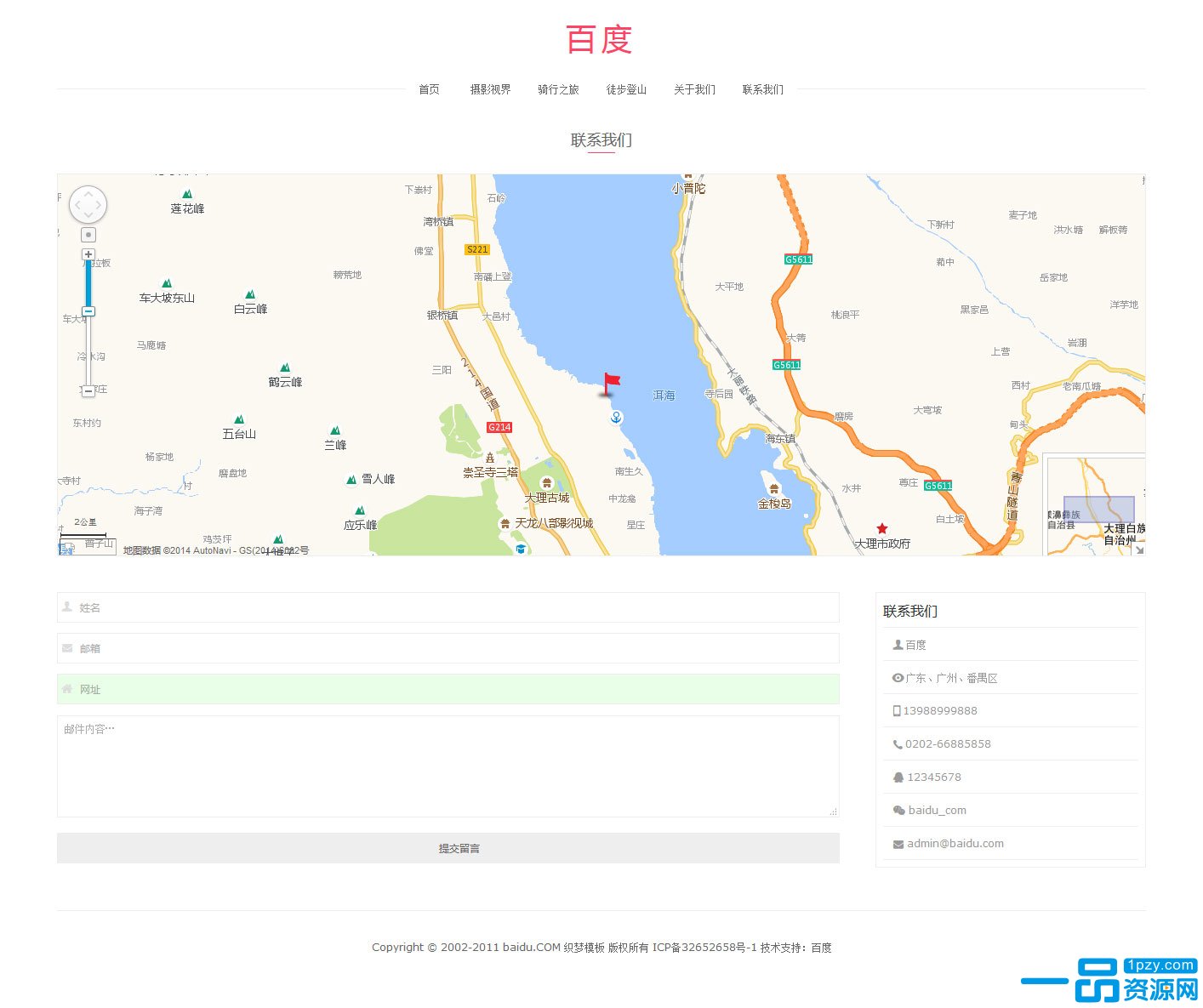Click the lower grey part of the zoom slider
Viewport: 1203px width, 1008px height.
click(x=88, y=350)
